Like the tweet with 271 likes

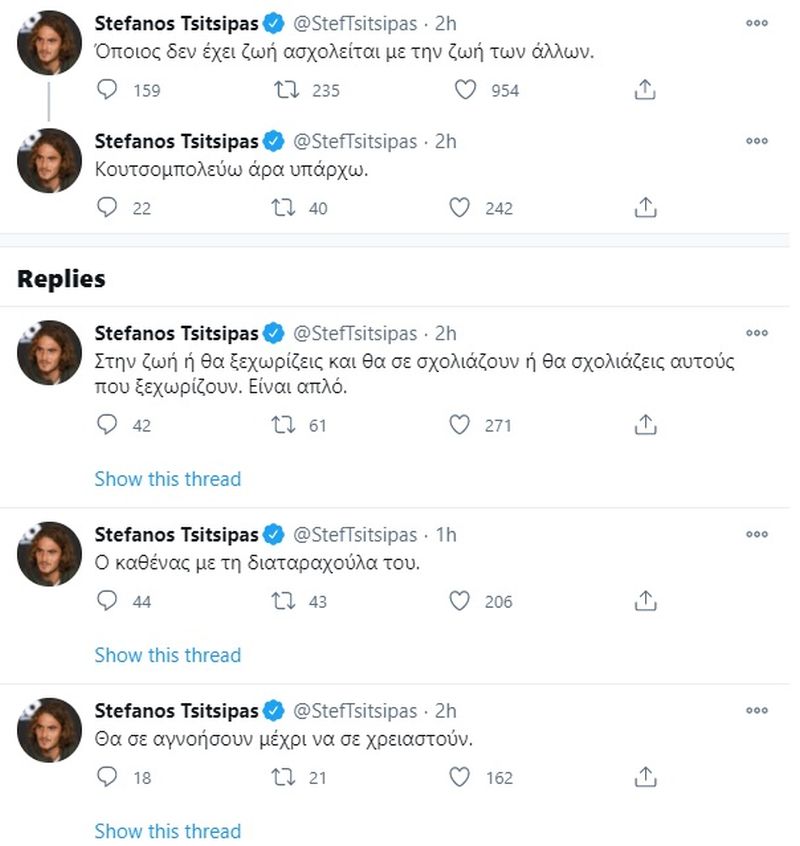tap(460, 425)
